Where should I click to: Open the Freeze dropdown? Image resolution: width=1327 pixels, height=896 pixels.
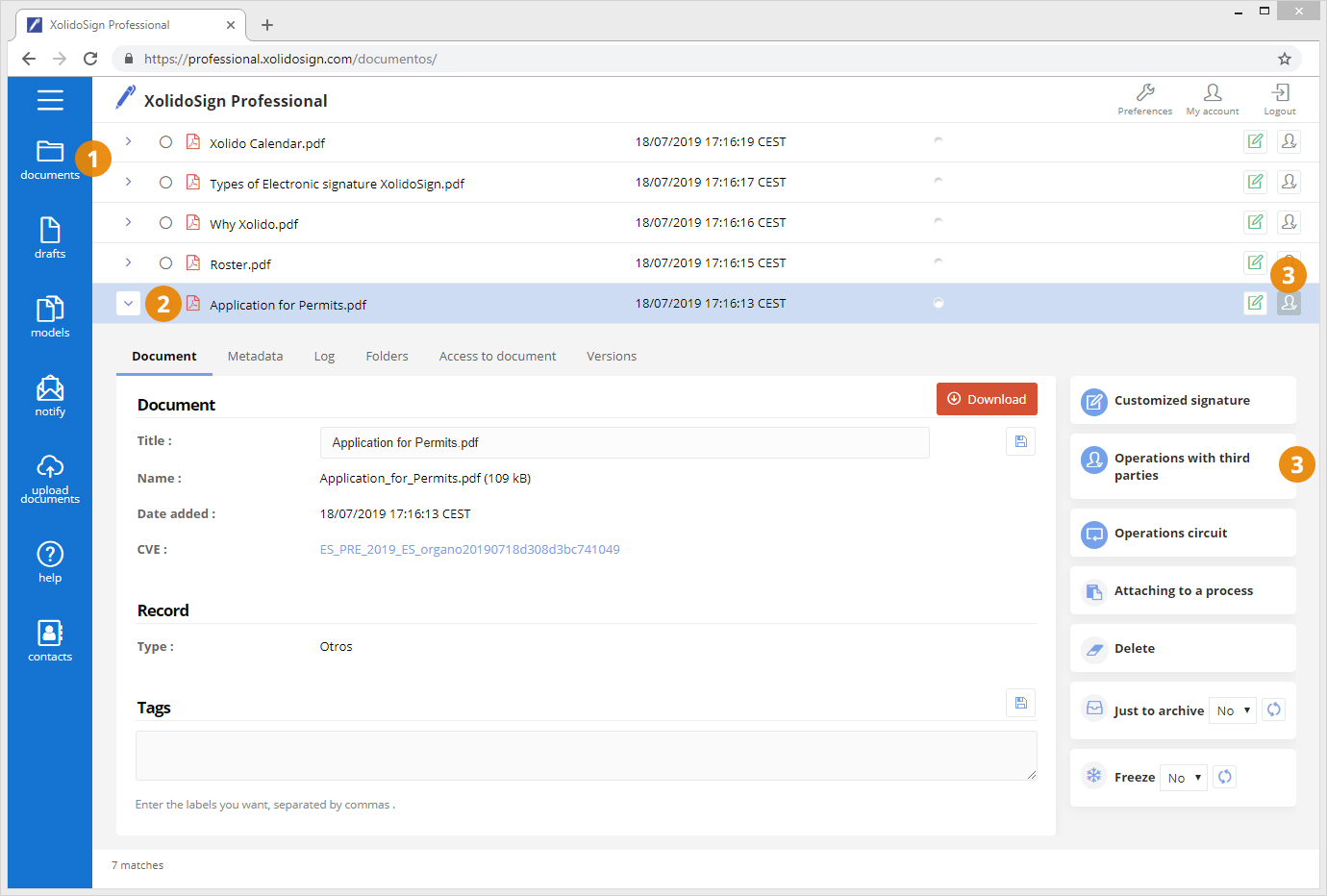pyautogui.click(x=1184, y=778)
